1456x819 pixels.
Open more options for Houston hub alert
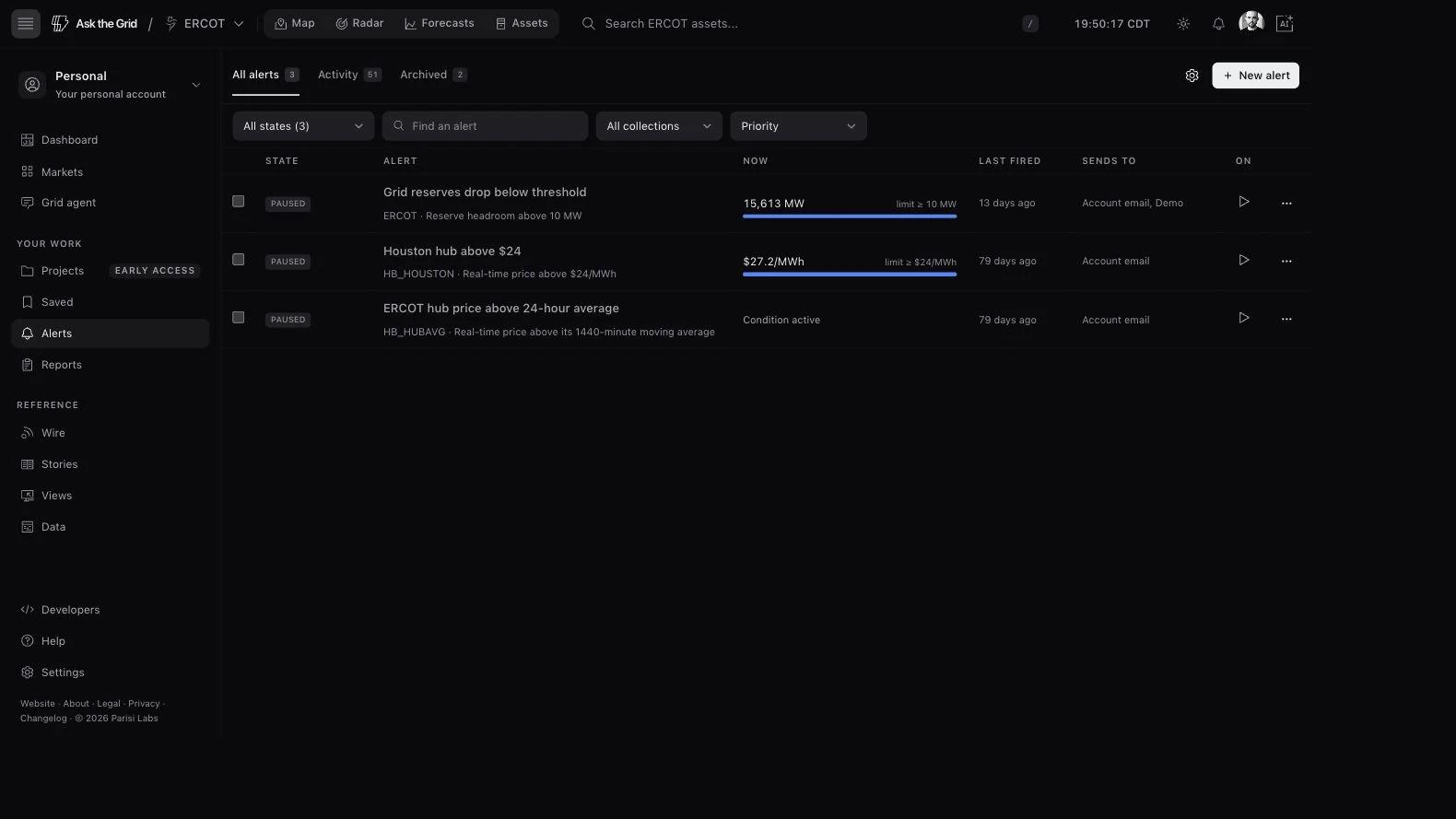point(1286,261)
